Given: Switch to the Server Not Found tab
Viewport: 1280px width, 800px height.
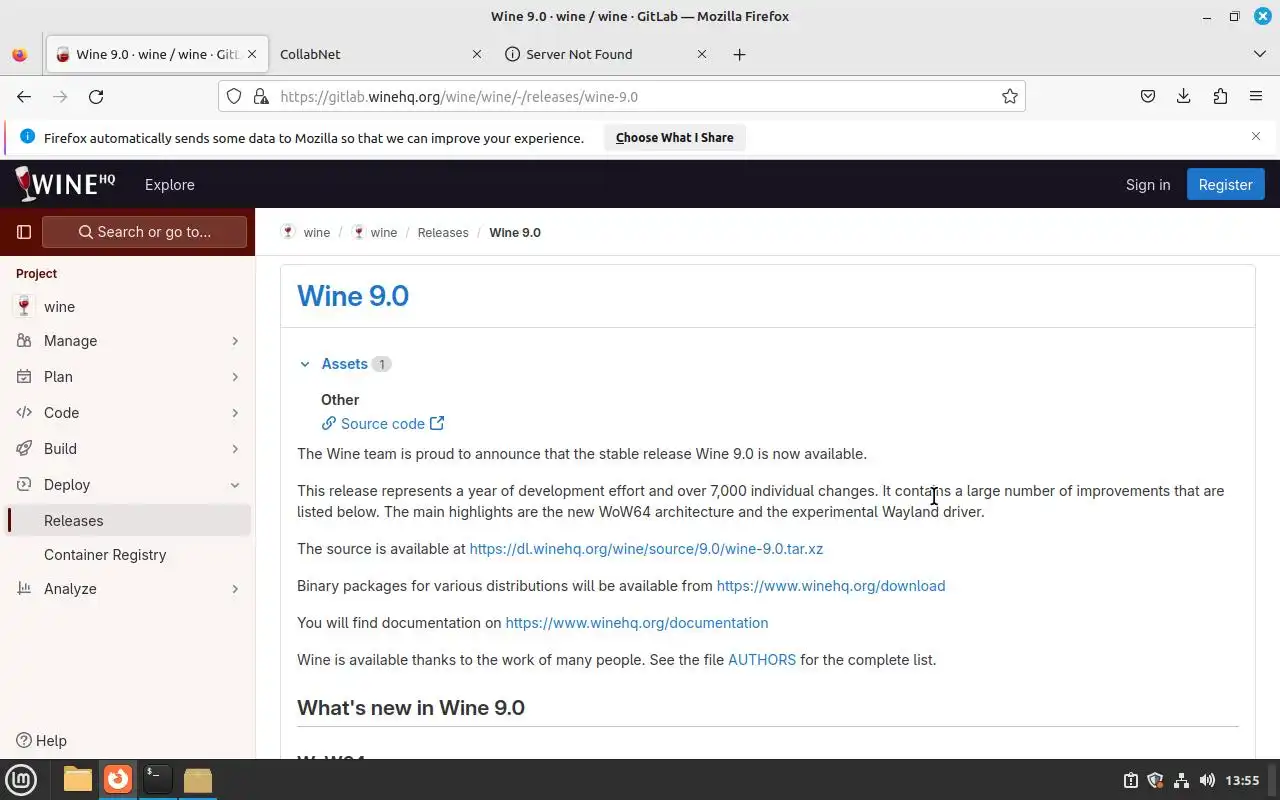Looking at the screenshot, I should (x=605, y=54).
